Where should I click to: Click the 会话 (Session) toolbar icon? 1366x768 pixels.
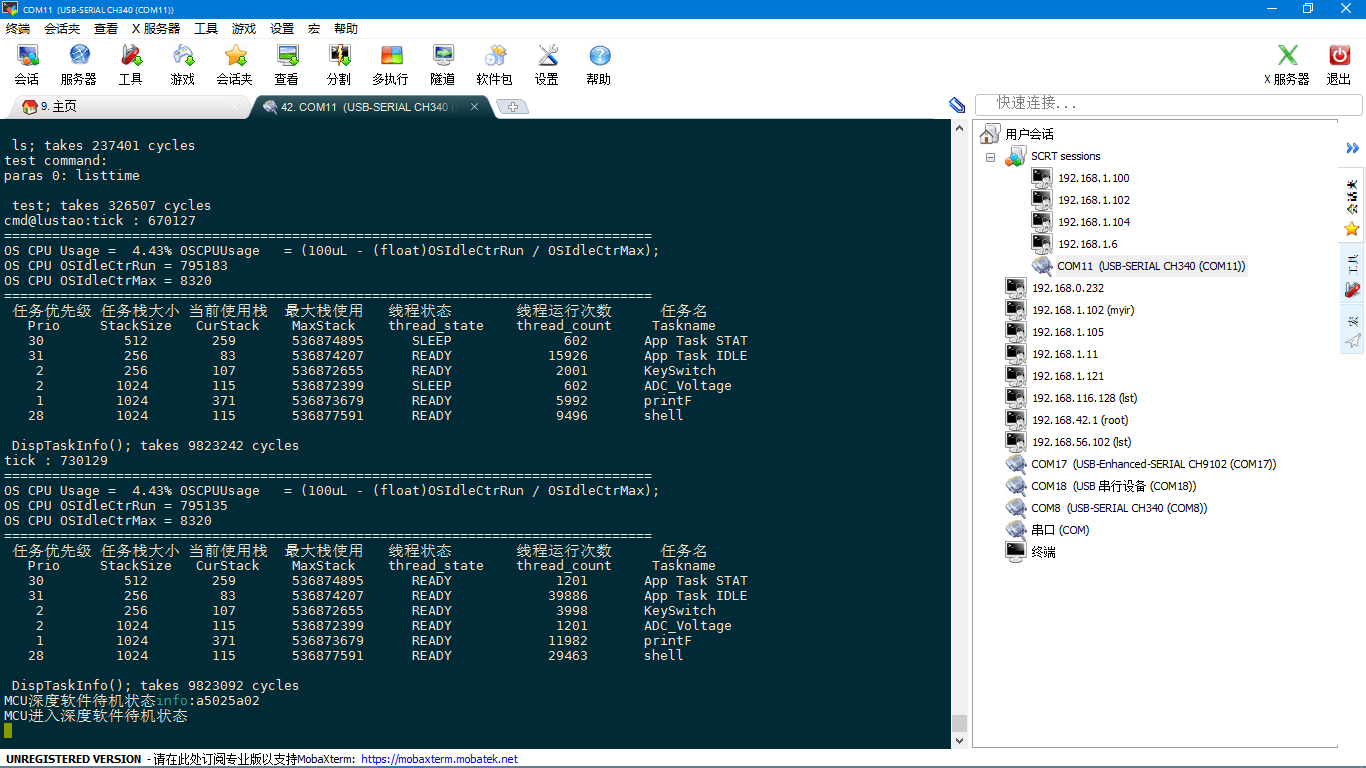point(27,64)
